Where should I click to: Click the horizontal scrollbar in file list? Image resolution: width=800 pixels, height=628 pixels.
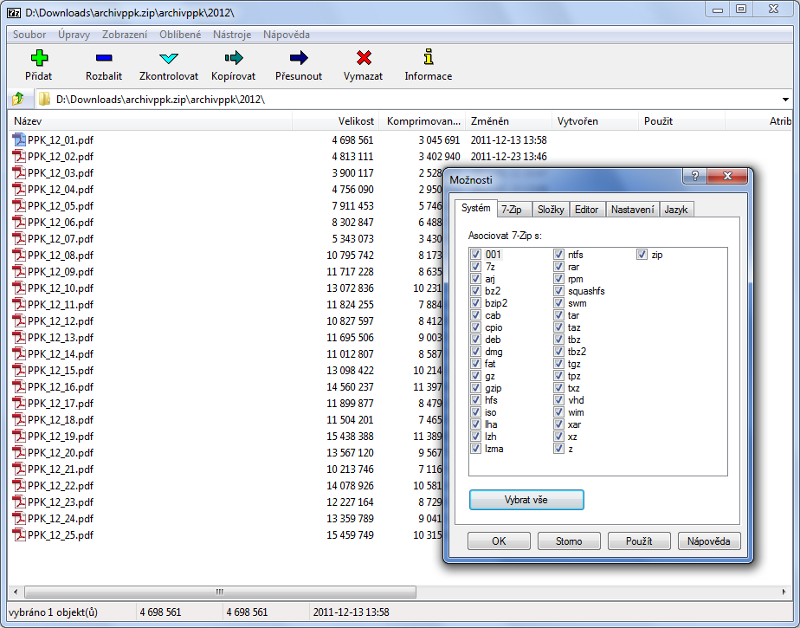220,592
